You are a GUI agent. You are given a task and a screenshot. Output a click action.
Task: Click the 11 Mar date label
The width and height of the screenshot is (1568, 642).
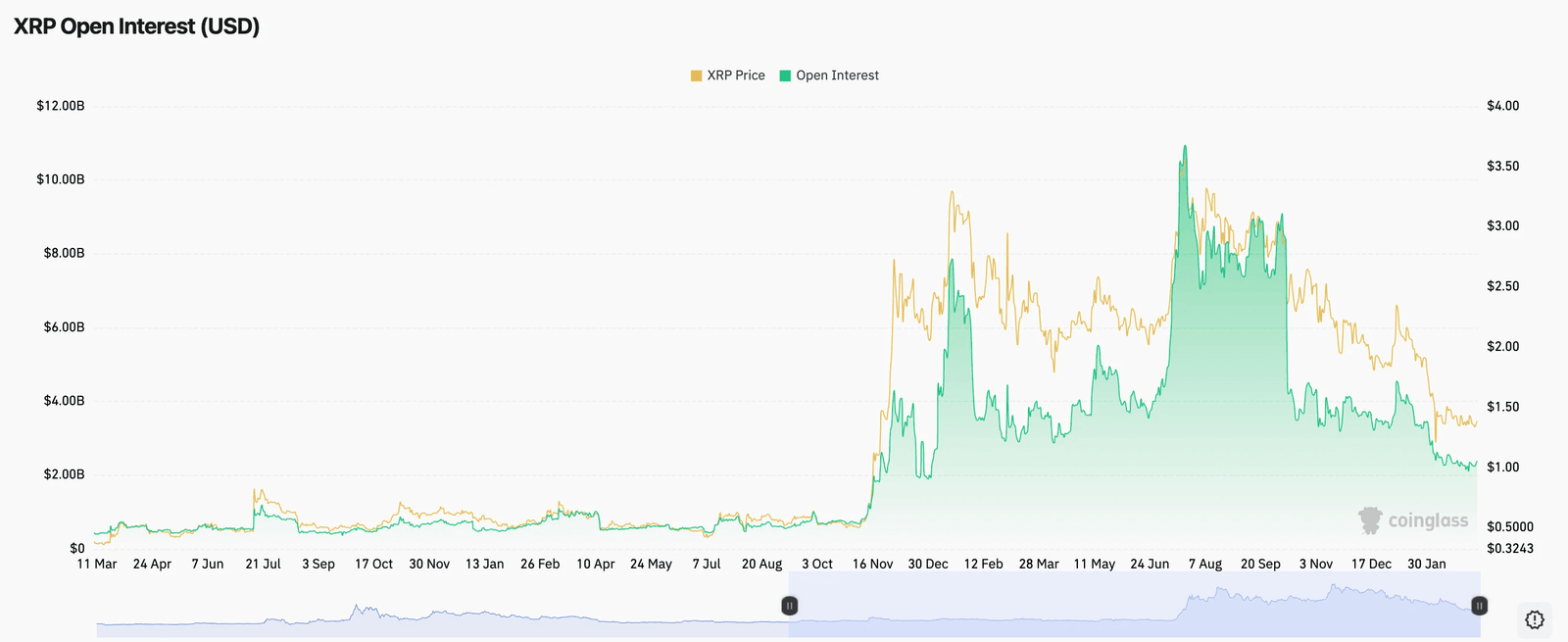[x=97, y=564]
